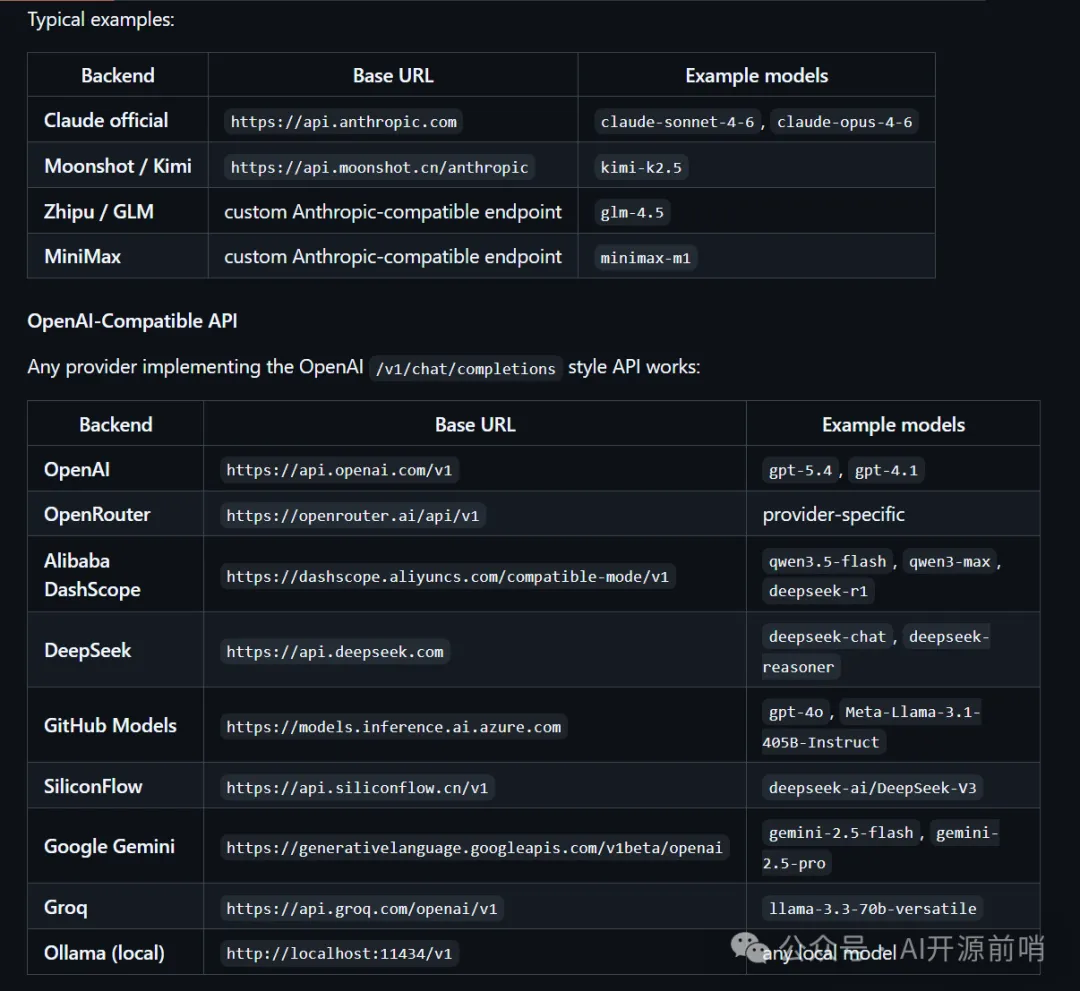1080x991 pixels.
Task: Select the deepseek-ai/DeepSeek-V3 model code
Action: 872,788
